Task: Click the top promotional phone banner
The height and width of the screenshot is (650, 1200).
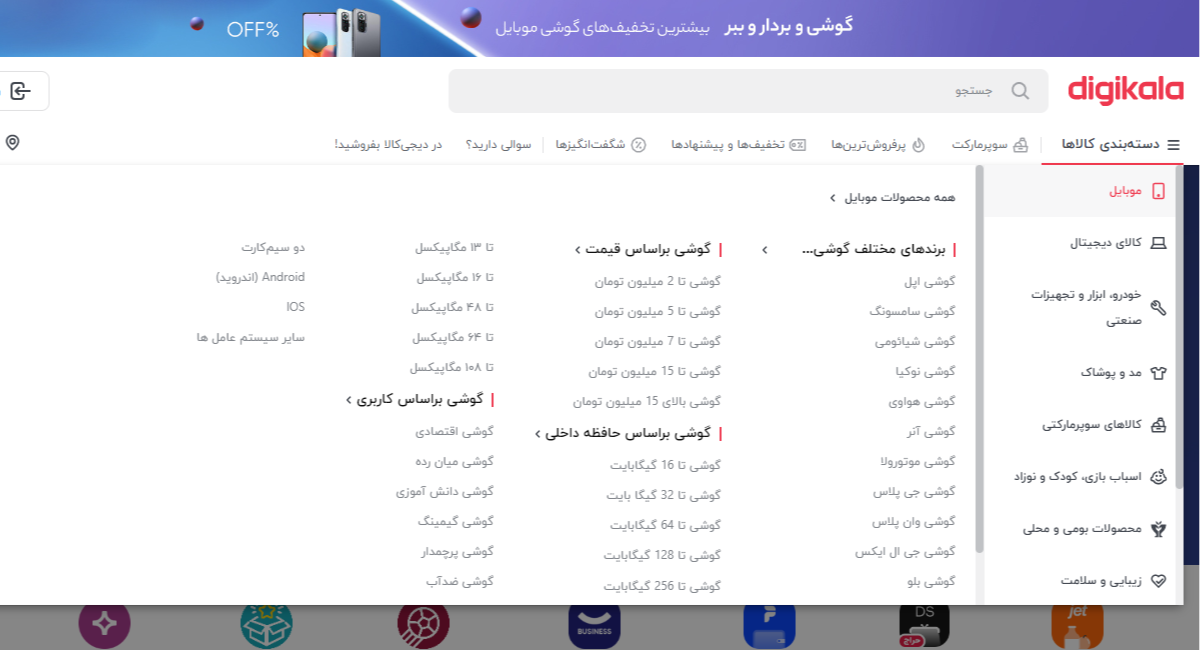Action: click(x=600, y=28)
